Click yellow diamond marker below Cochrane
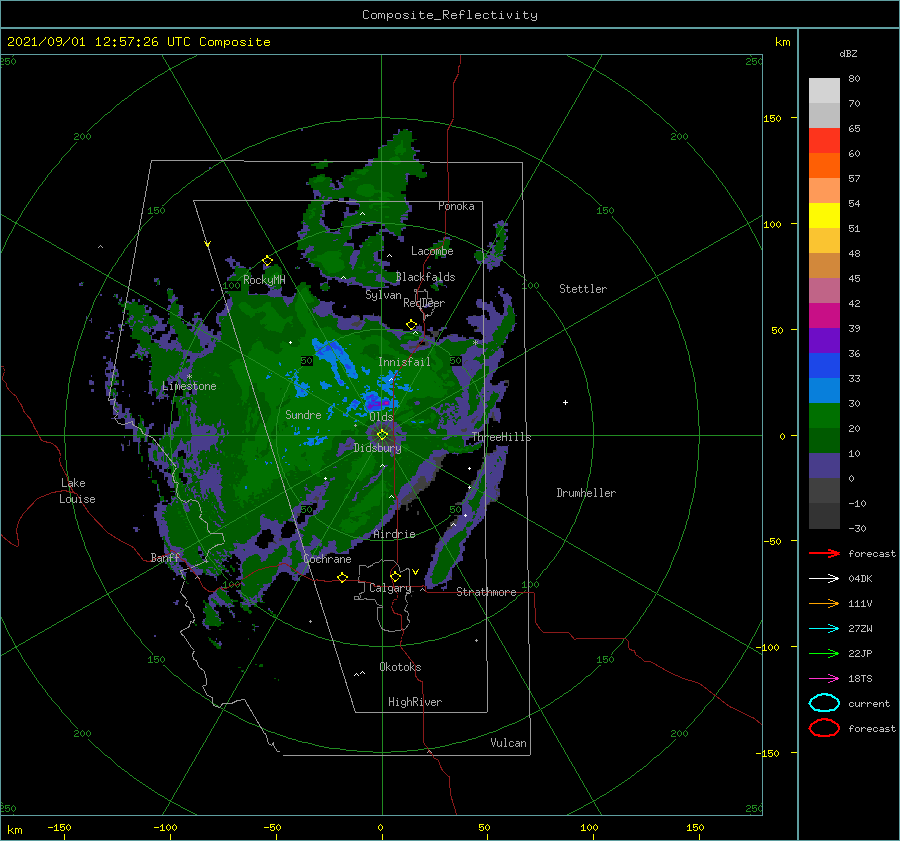This screenshot has width=900, height=841. 343,577
